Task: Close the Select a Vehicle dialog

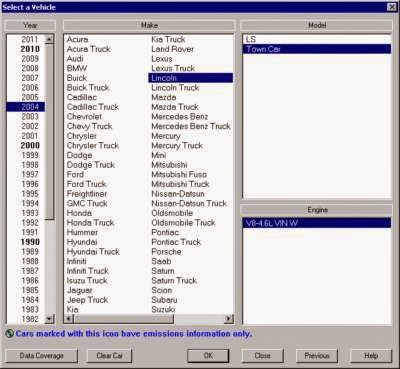Action: pyautogui.click(x=392, y=7)
